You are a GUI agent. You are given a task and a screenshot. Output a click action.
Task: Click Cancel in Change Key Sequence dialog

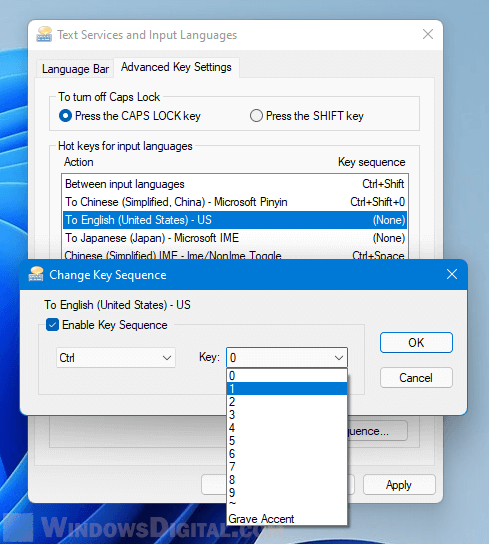point(416,377)
